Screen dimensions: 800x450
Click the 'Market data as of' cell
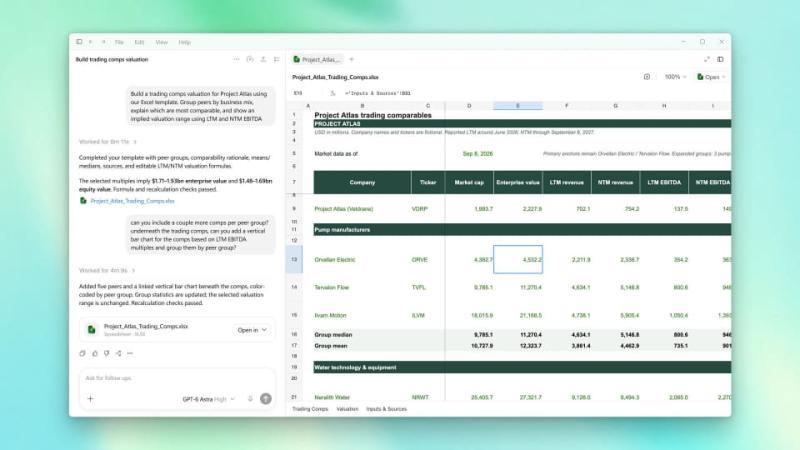pos(336,154)
